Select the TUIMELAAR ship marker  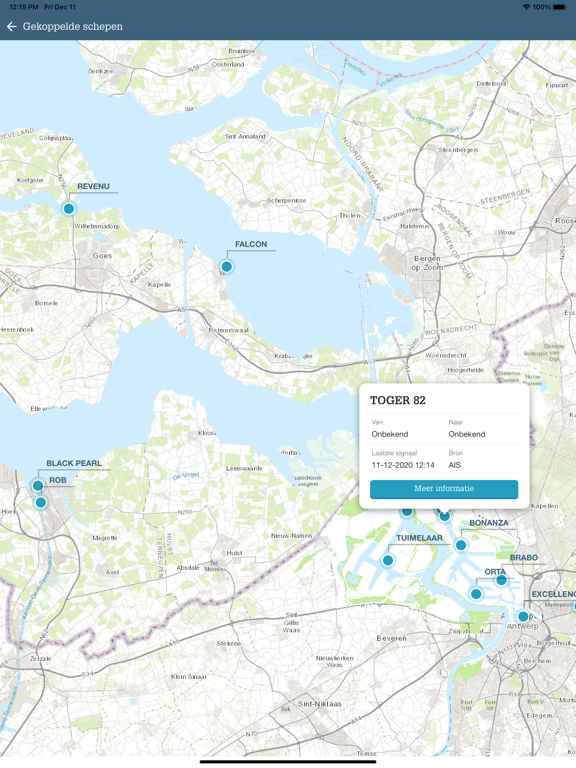pyautogui.click(x=387, y=560)
